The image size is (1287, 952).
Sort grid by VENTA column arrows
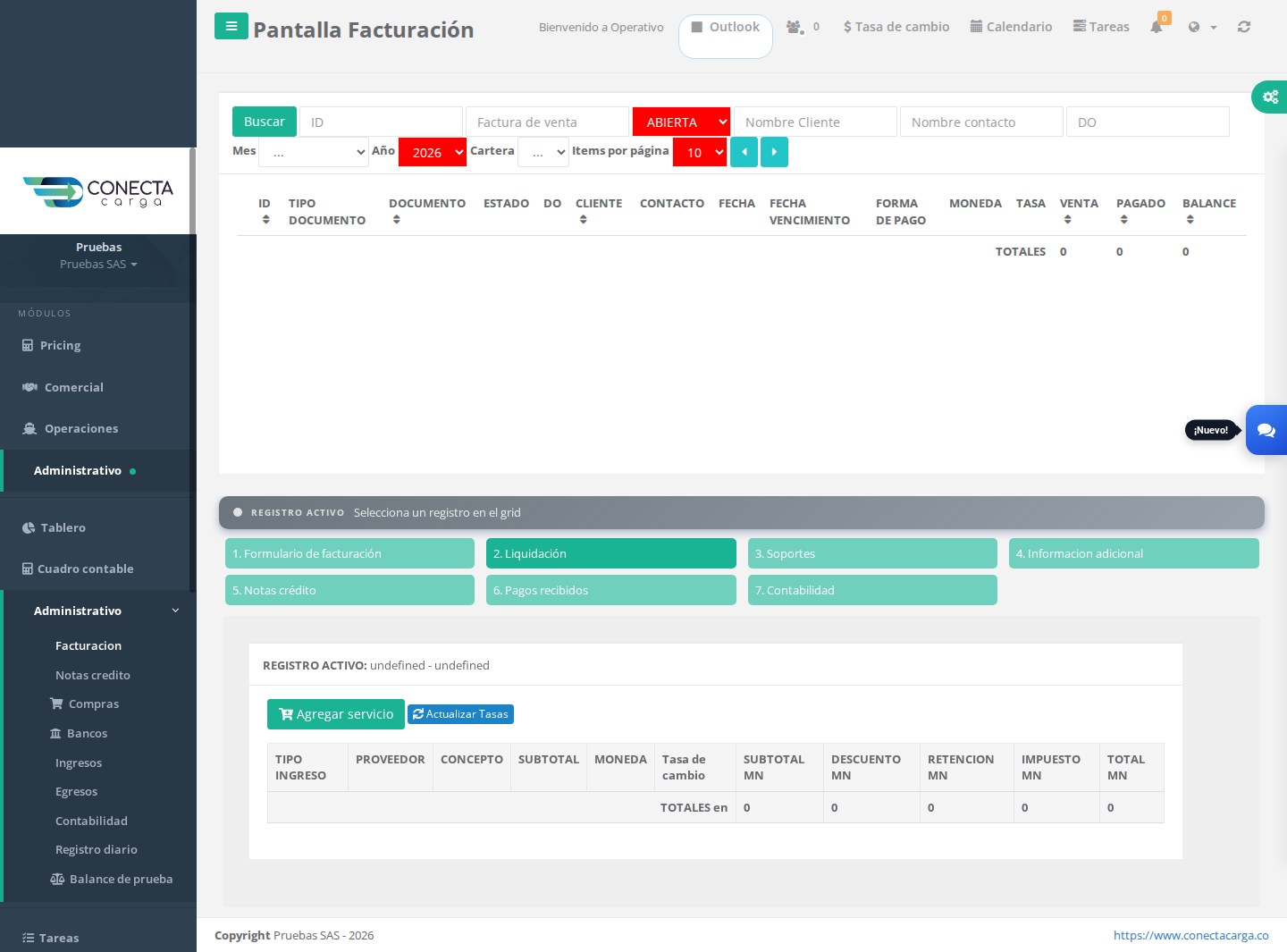1067,220
